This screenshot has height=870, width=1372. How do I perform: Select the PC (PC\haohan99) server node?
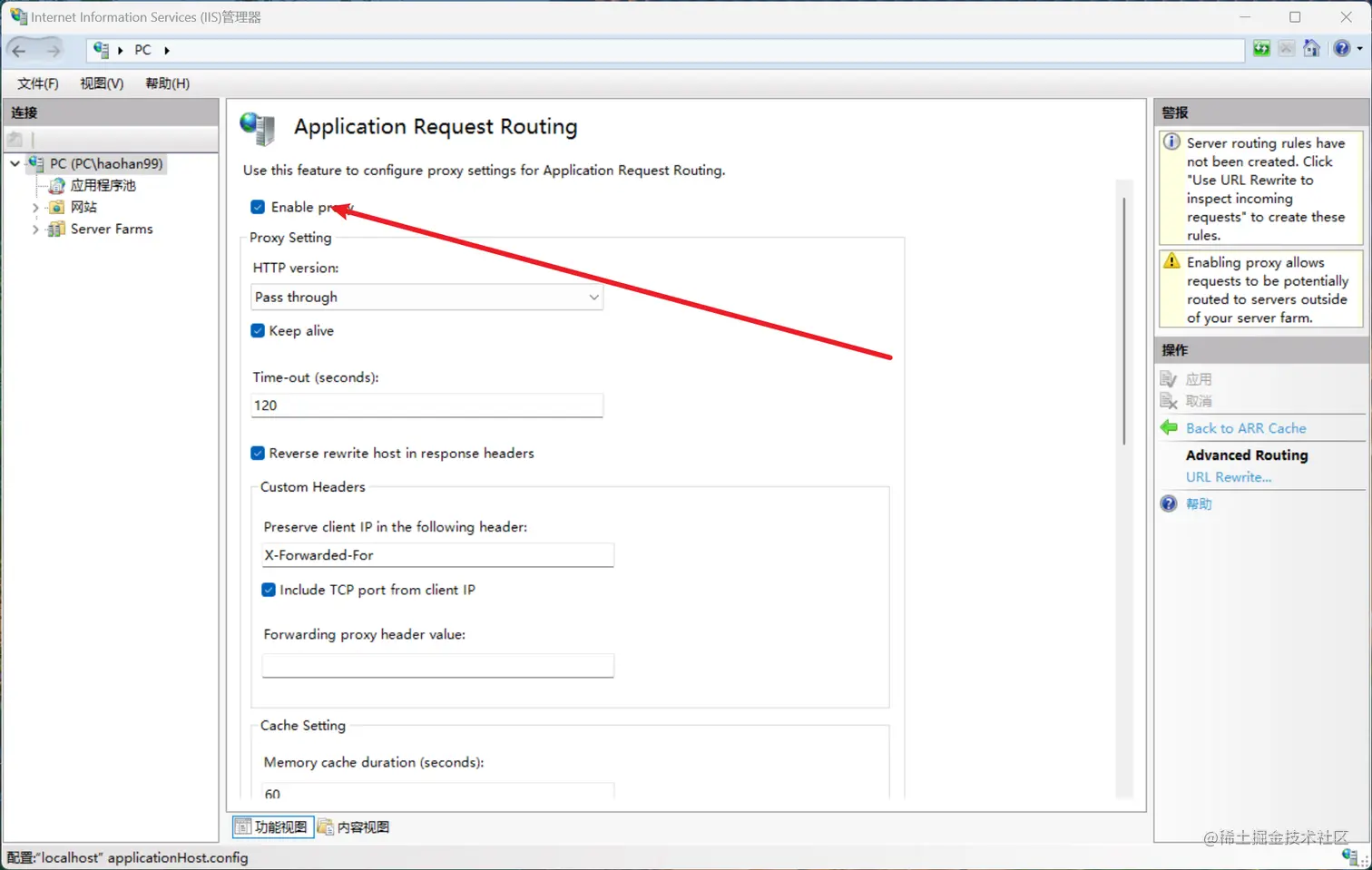pos(106,163)
